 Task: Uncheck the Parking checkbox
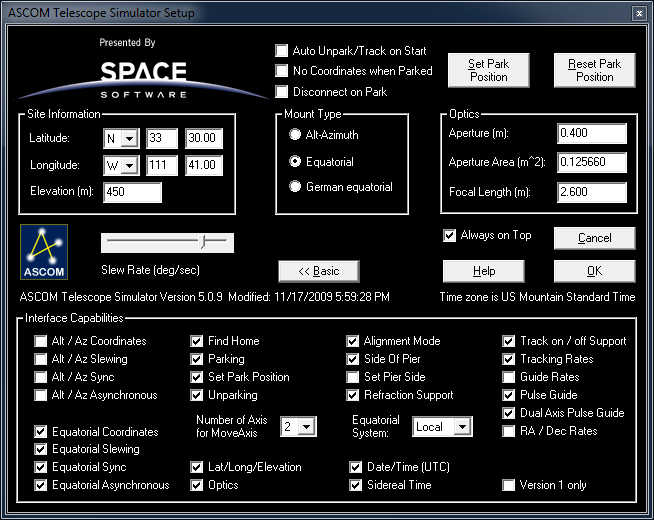coord(196,359)
